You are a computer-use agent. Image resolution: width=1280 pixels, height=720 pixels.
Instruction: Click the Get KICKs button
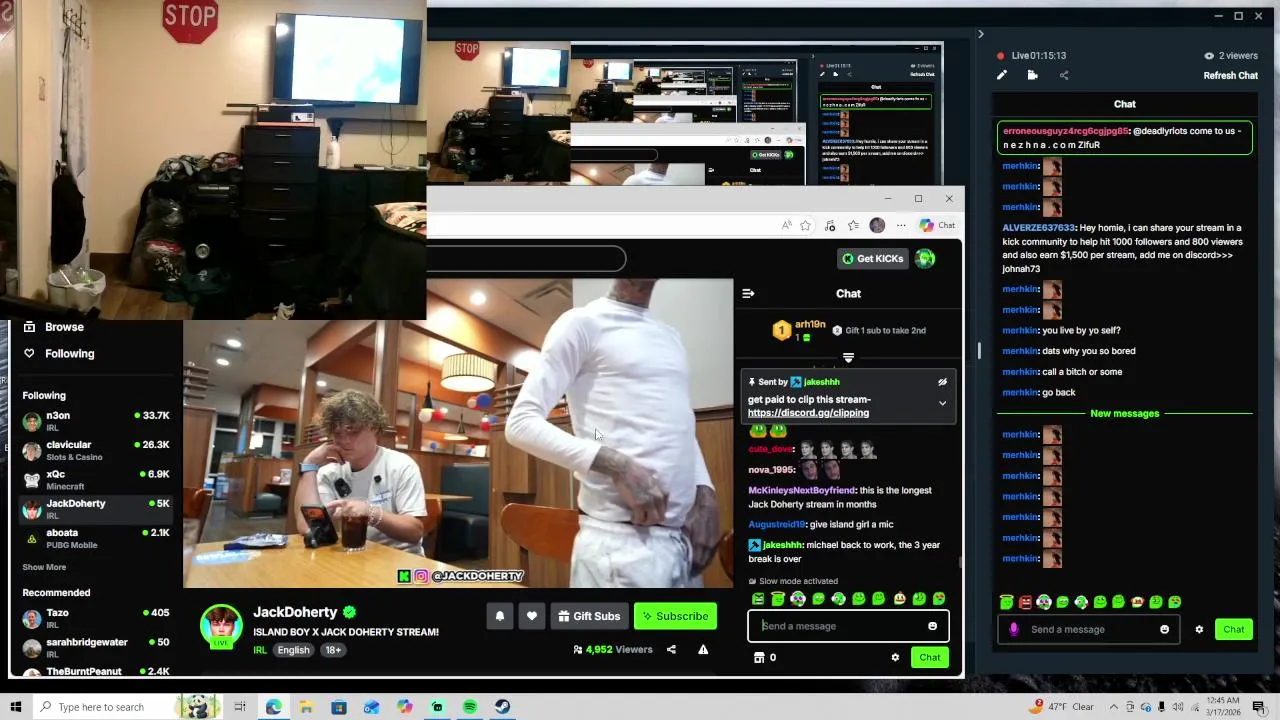tap(872, 259)
